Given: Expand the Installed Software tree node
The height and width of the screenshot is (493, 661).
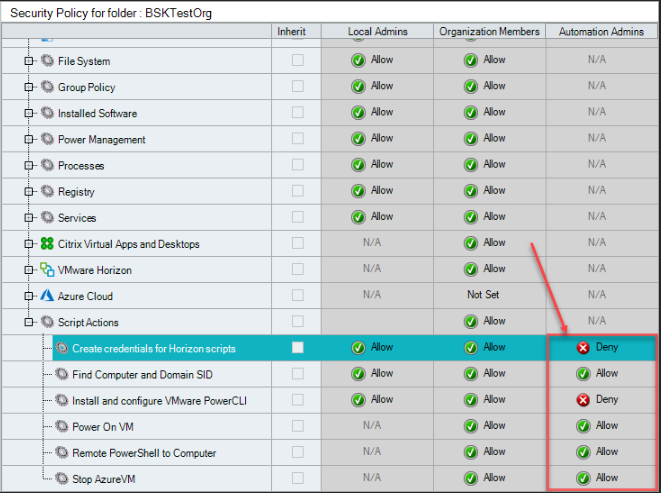Looking at the screenshot, I should pos(29,113).
